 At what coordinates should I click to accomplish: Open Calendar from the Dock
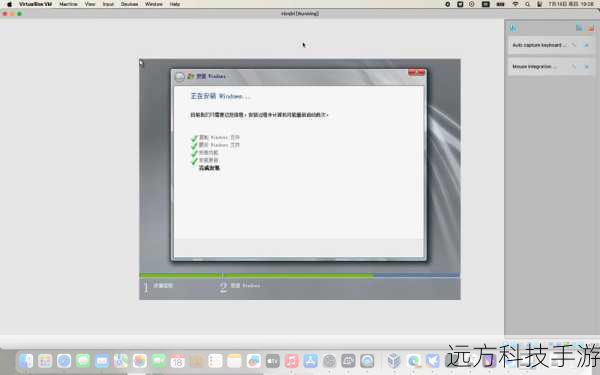point(178,361)
